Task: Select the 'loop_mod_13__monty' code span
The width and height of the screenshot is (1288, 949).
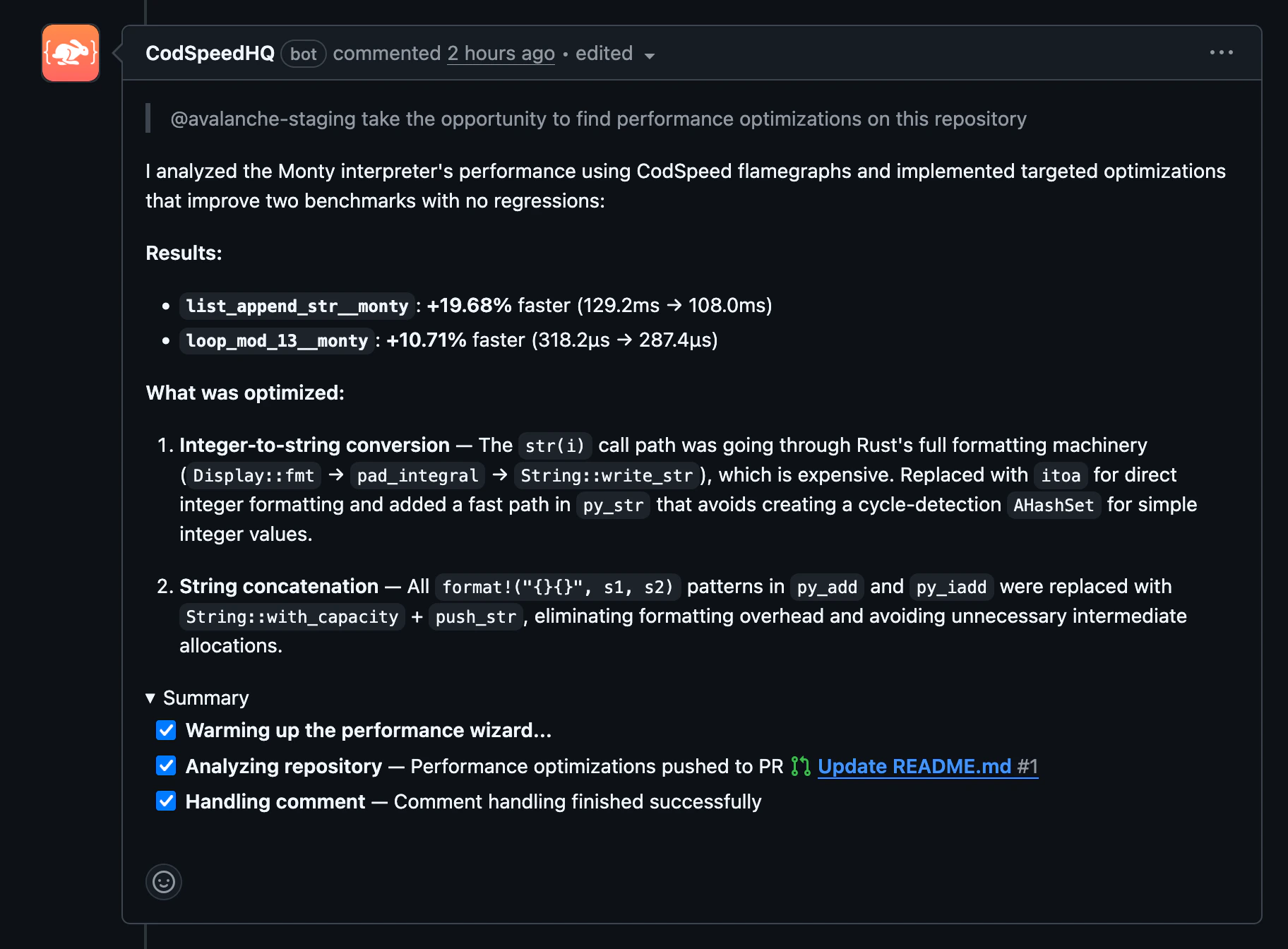Action: tap(277, 340)
